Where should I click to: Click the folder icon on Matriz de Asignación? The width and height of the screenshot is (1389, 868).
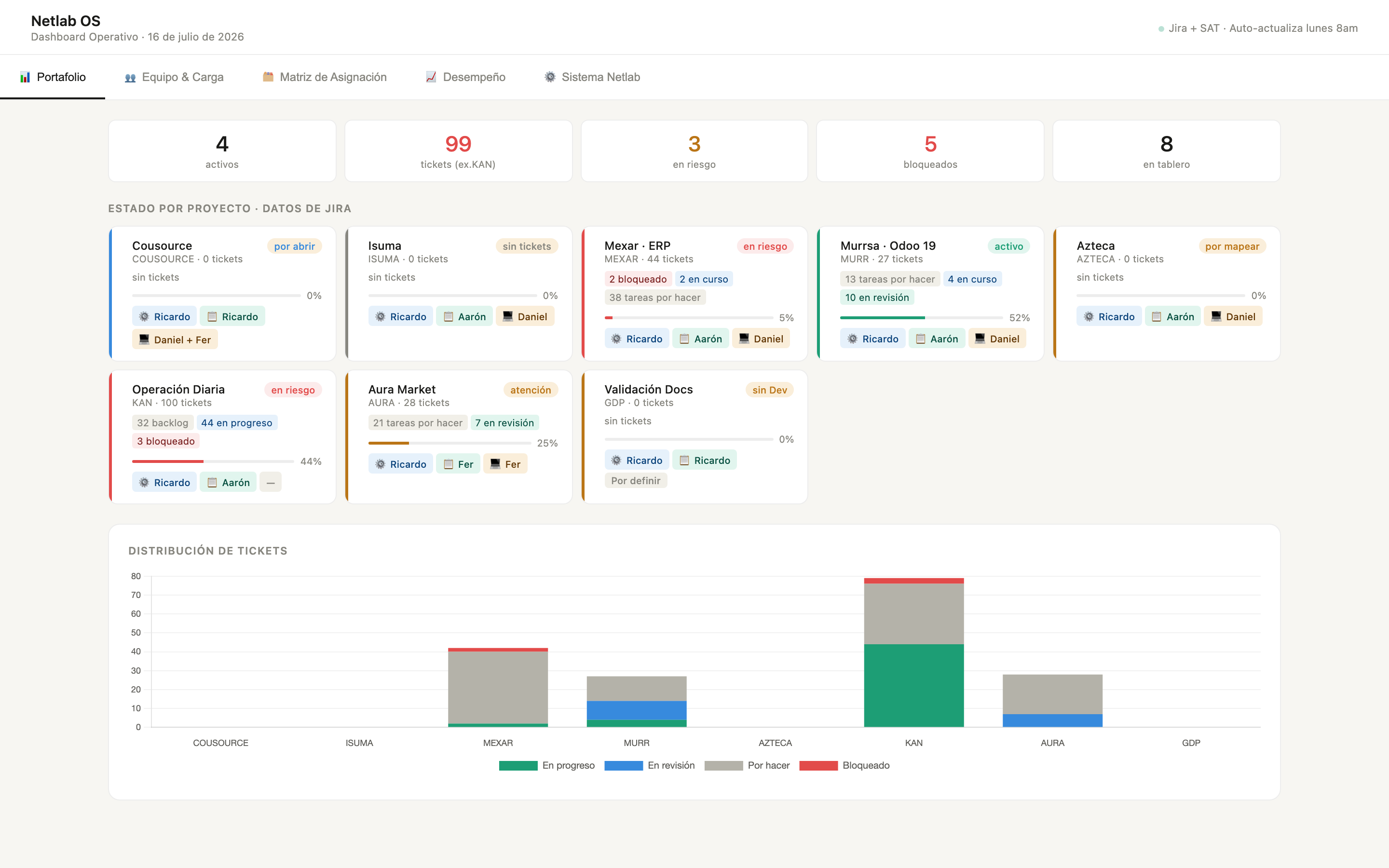[x=268, y=77]
